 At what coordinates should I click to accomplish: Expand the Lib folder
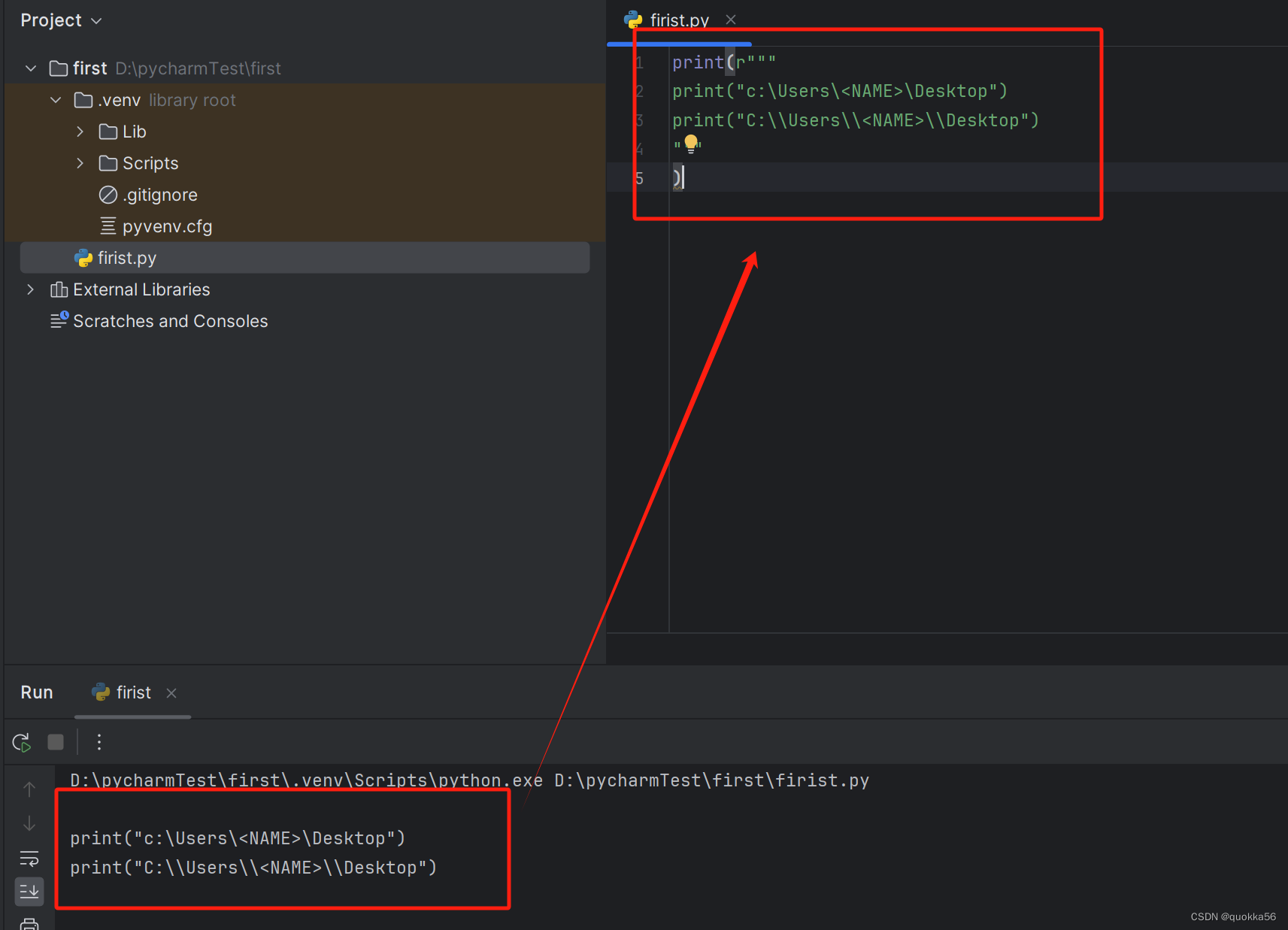pyautogui.click(x=80, y=132)
